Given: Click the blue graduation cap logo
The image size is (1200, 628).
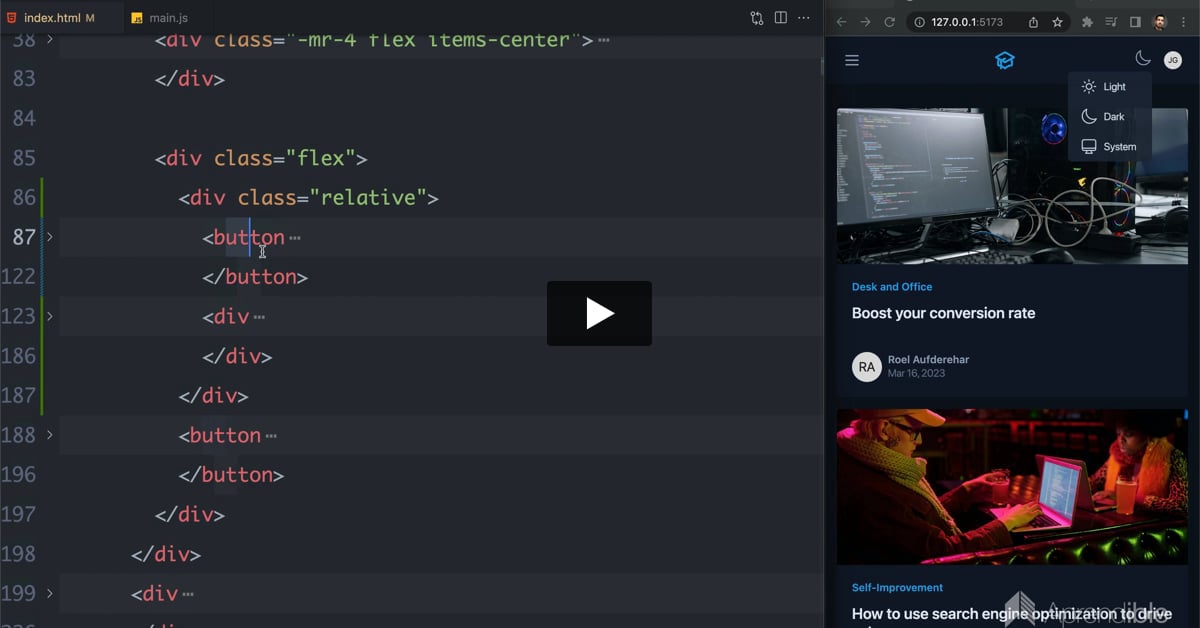Looking at the screenshot, I should (1005, 61).
